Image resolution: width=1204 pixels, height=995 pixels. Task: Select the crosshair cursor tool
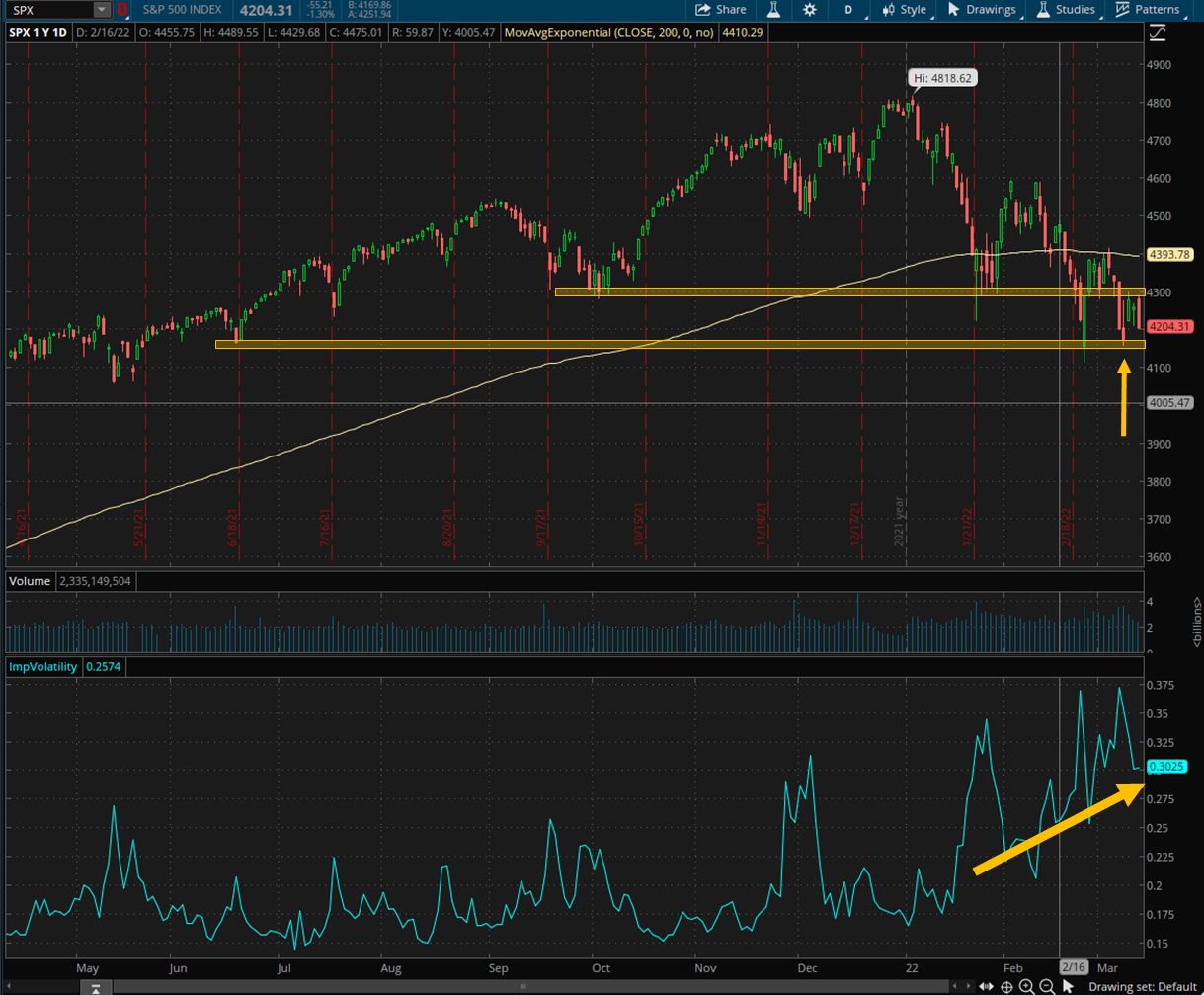(x=1006, y=986)
